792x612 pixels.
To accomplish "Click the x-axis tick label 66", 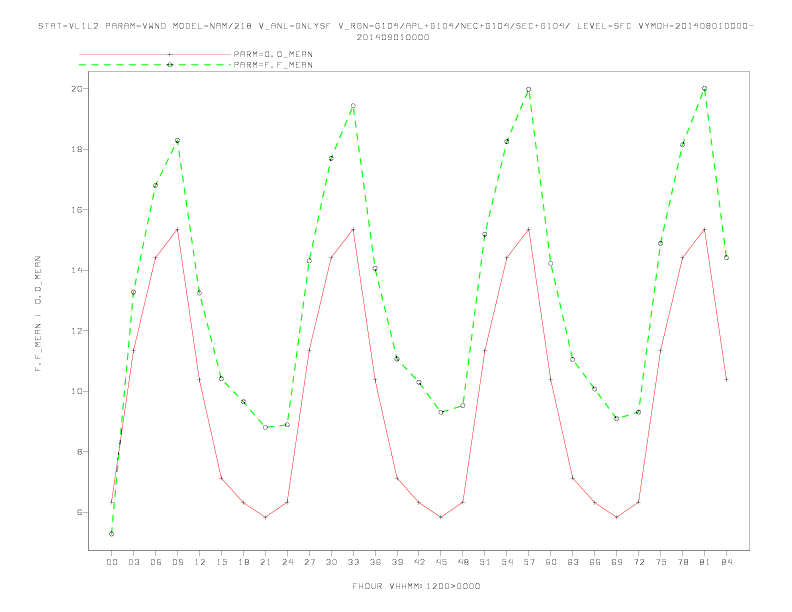I will click(x=595, y=562).
